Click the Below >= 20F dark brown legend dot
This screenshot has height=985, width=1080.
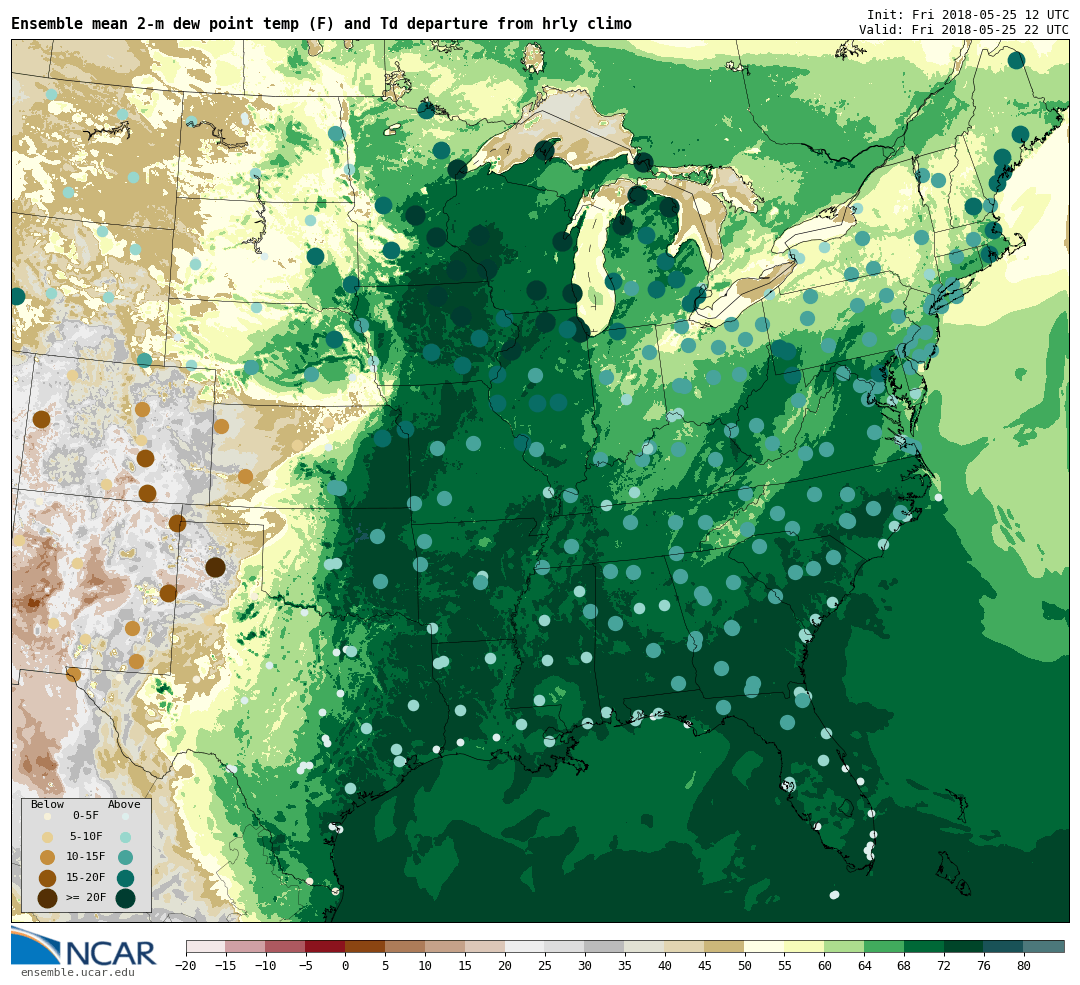click(x=47, y=898)
